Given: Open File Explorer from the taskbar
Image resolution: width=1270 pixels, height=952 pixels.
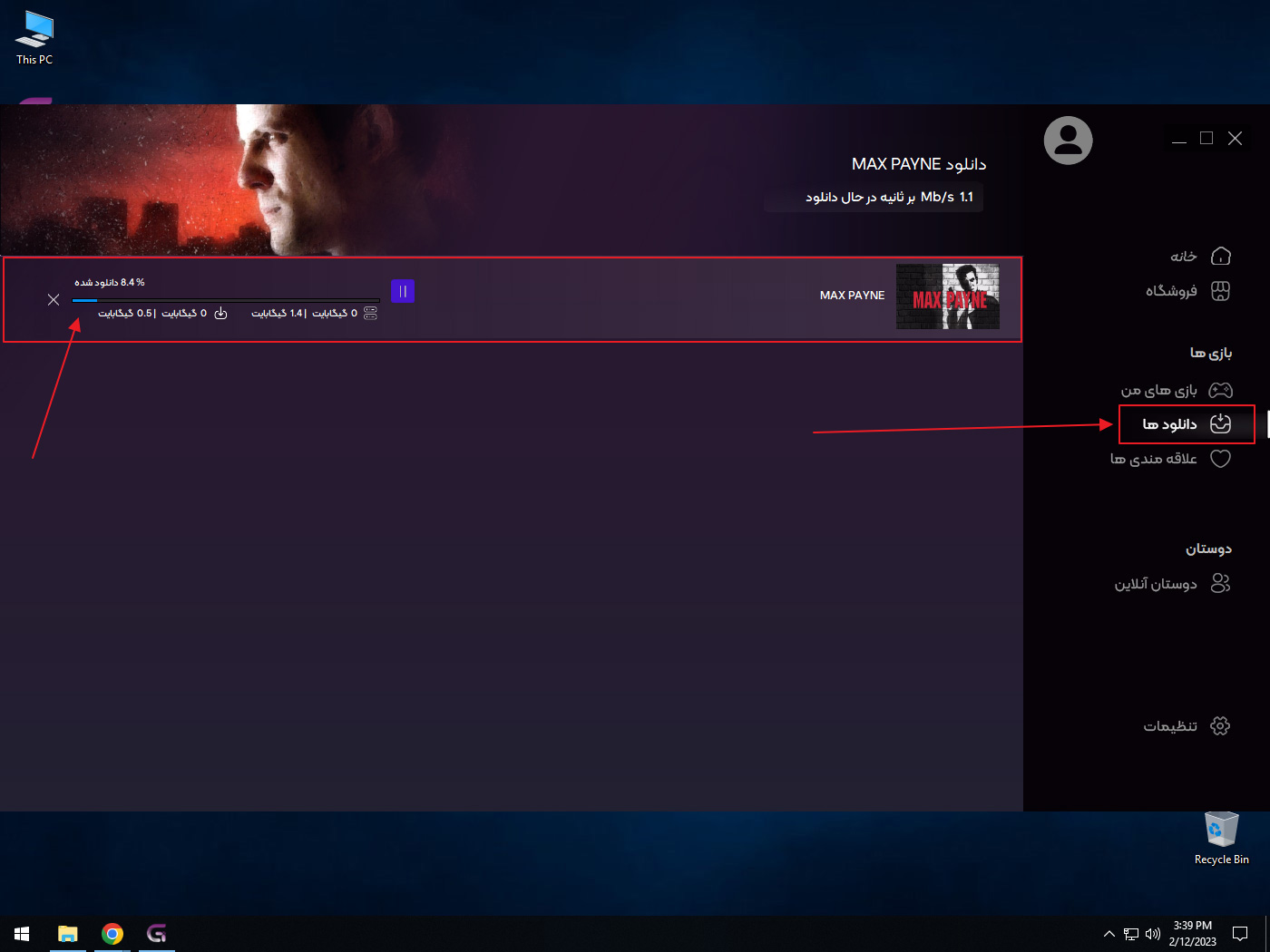Looking at the screenshot, I should point(68,934).
